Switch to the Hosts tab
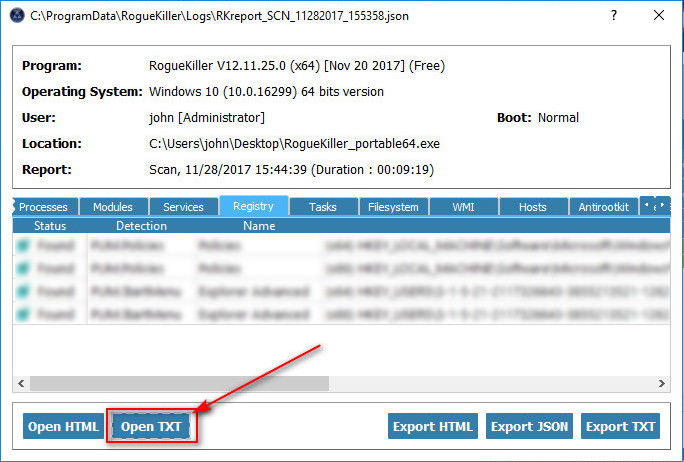Screen dimensions: 684x462 tap(533, 207)
